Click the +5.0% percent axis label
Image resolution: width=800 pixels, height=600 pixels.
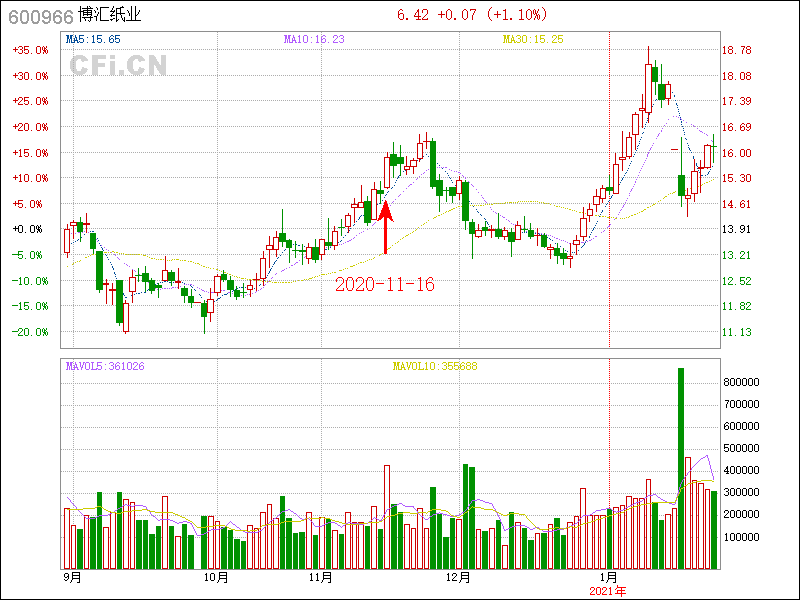click(x=28, y=204)
